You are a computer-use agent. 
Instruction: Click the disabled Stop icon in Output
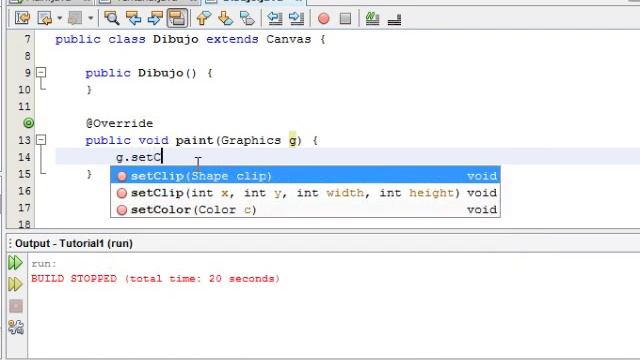tap(16, 306)
